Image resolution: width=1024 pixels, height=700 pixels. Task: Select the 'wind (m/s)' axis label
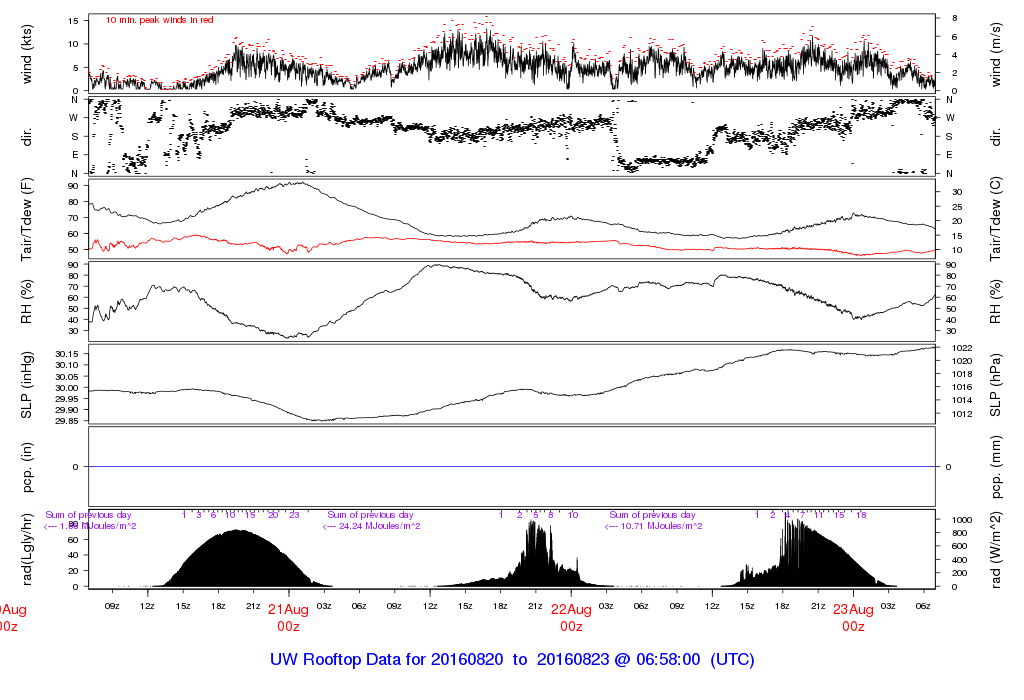point(995,54)
